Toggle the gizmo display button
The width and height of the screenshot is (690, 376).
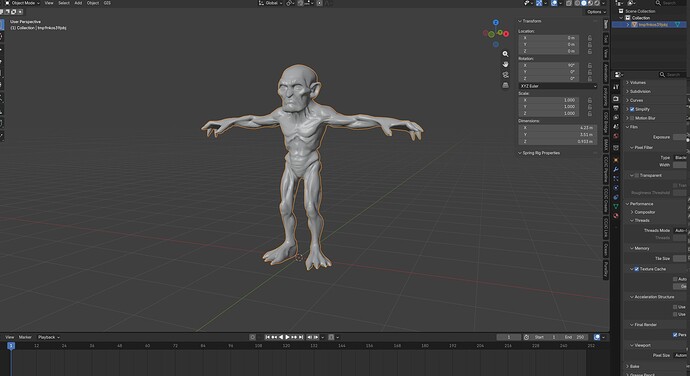[x=539, y=3]
